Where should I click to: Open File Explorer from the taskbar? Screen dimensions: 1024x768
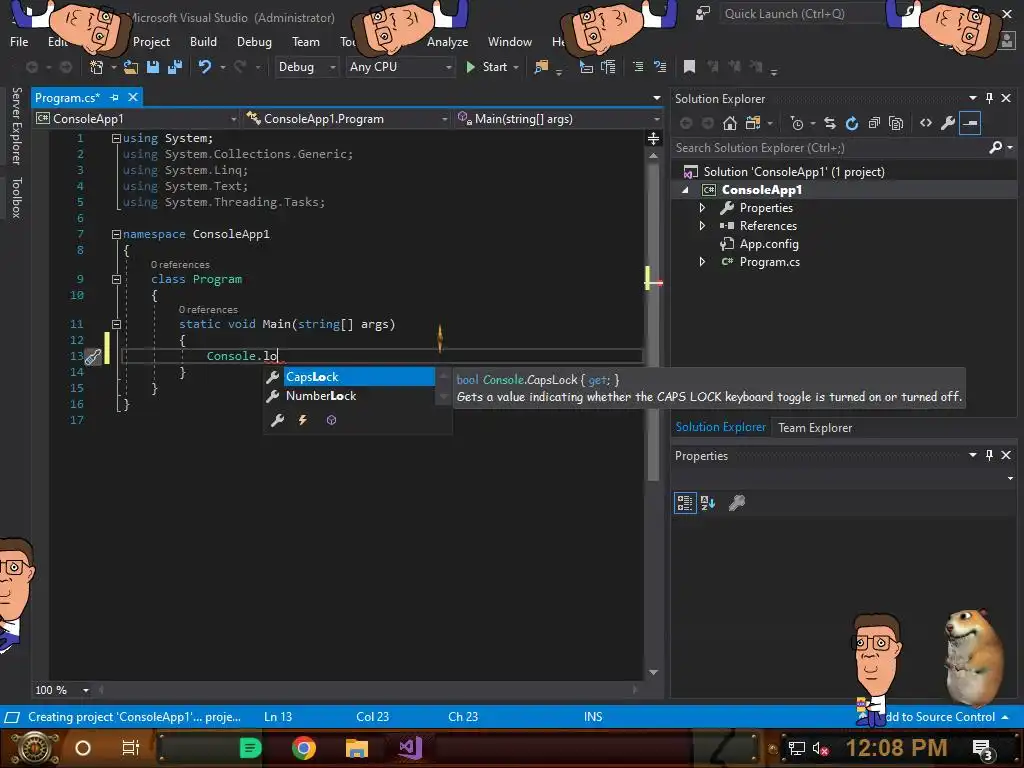[357, 748]
